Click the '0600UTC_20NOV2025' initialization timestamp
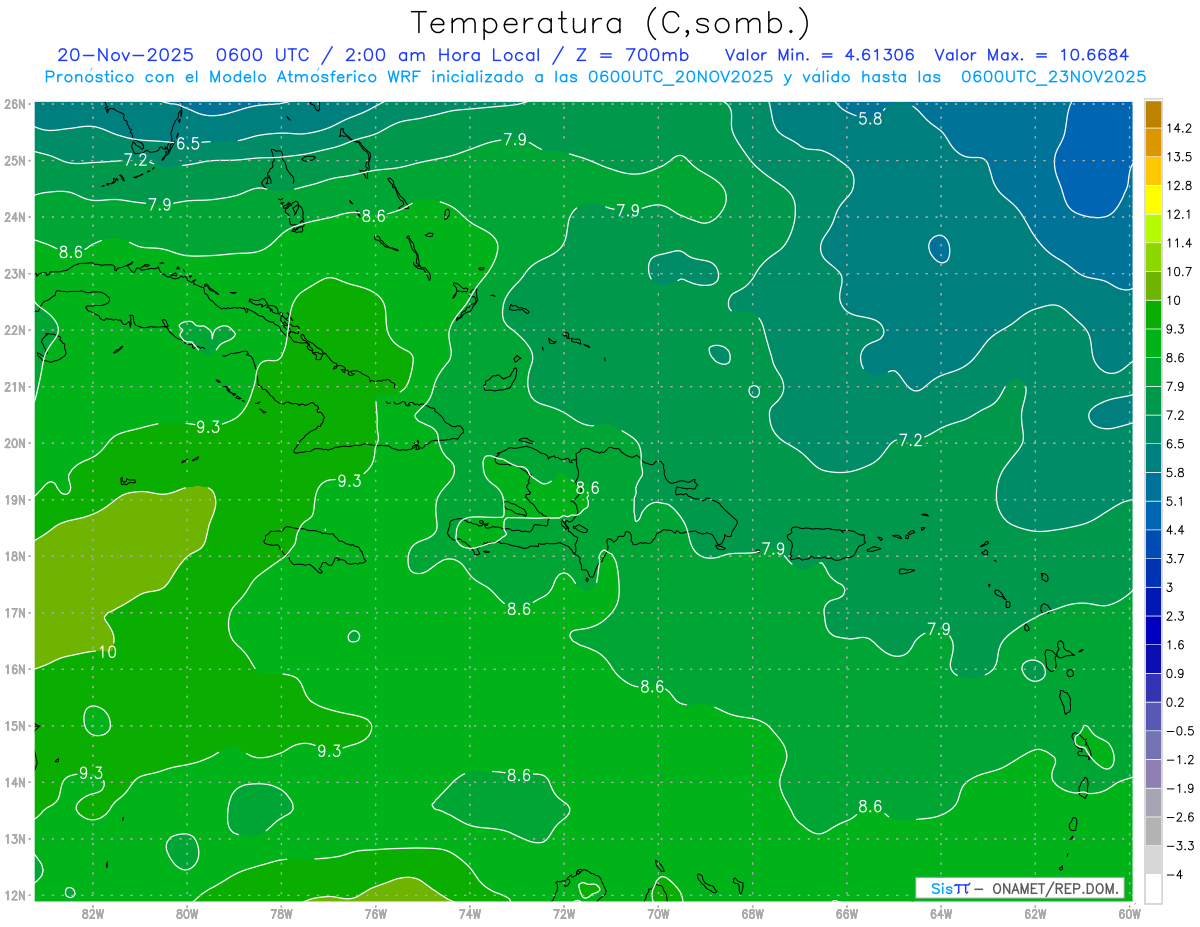Screen dimensions: 1200x927 point(680,76)
